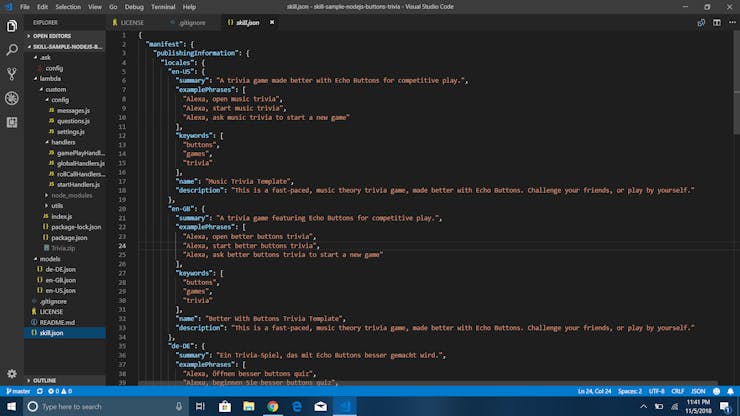The image size is (740, 416).
Task: Collapse the lambda folder
Action: [x=50, y=78]
